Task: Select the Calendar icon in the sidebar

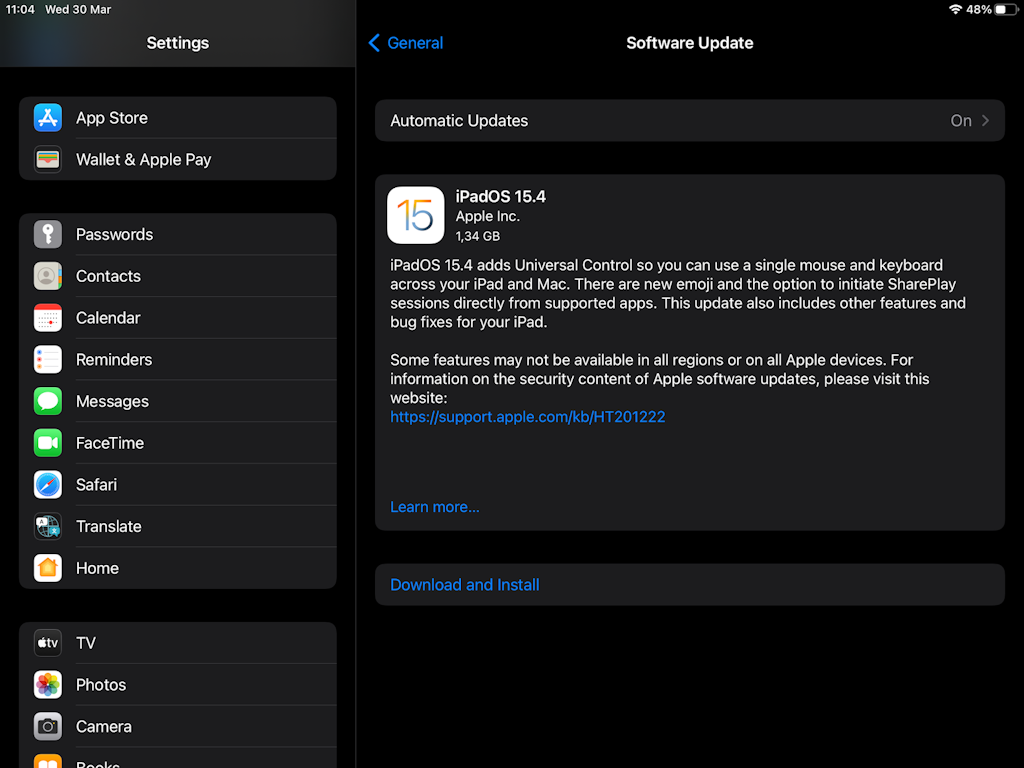Action: (47, 317)
